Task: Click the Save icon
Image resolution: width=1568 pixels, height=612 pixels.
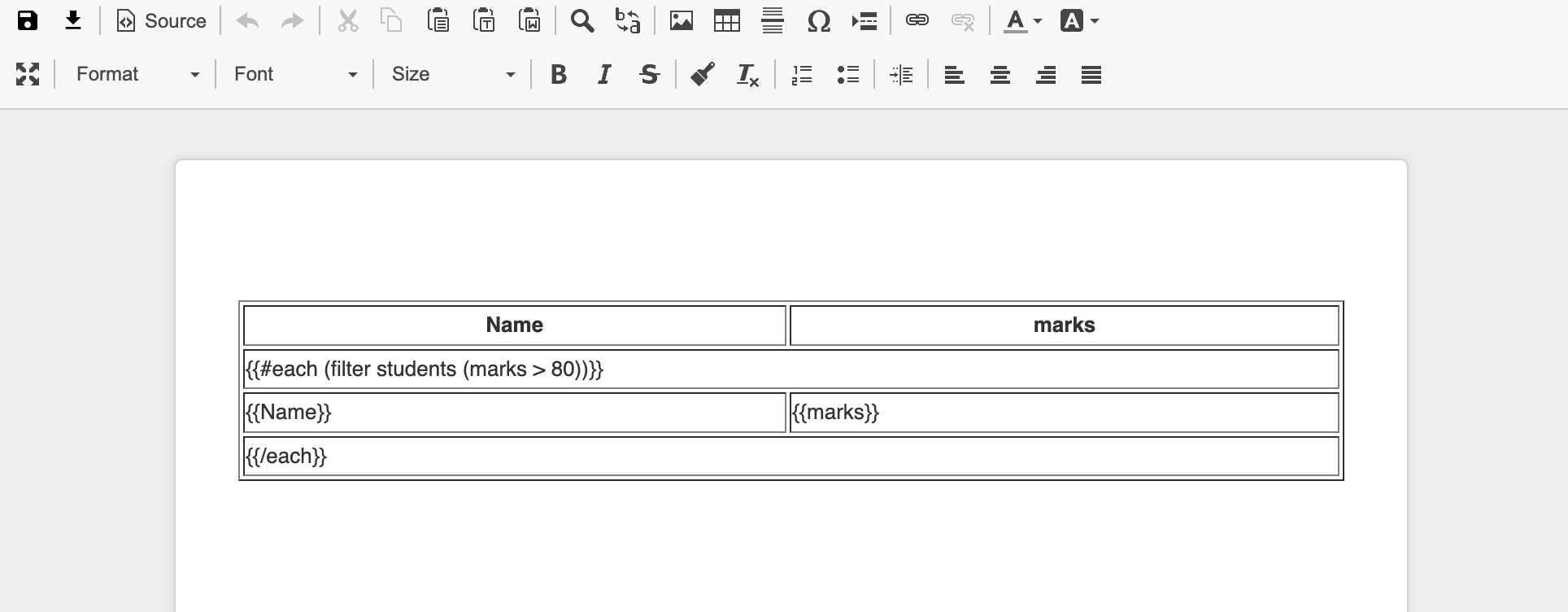Action: pos(28,21)
